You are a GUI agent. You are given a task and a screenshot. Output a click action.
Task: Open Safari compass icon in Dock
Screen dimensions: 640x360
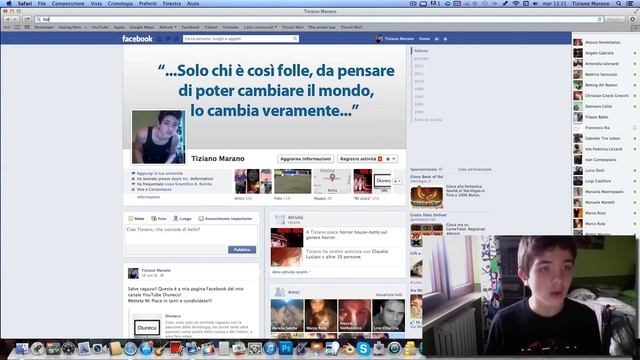pos(131,349)
